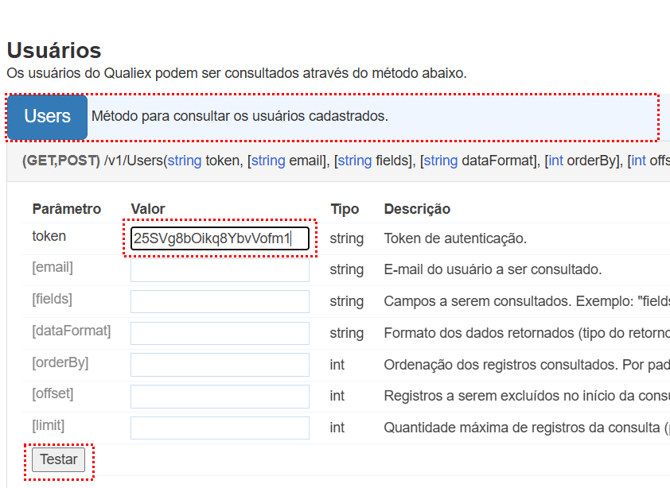
Task: Click the [email] value input box
Action: coord(219,270)
